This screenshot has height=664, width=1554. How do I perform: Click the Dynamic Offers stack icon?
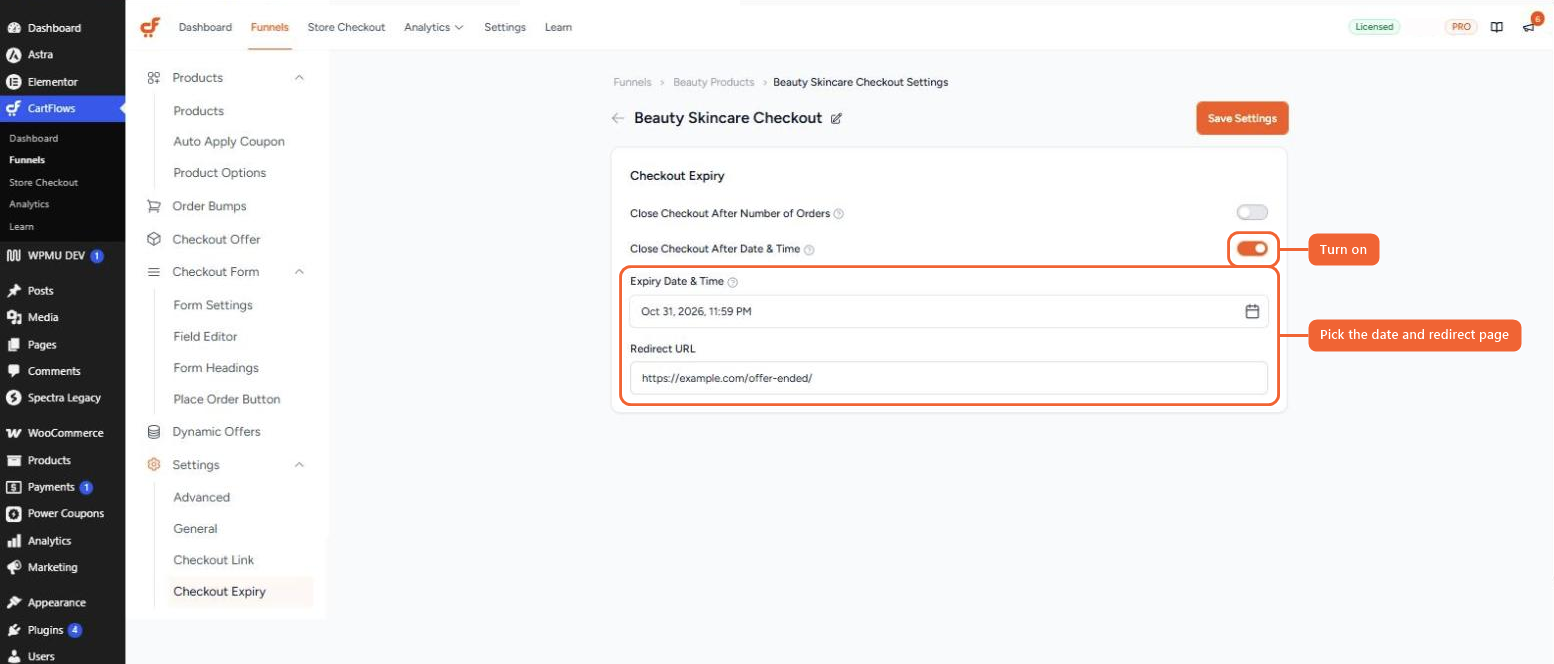click(154, 432)
